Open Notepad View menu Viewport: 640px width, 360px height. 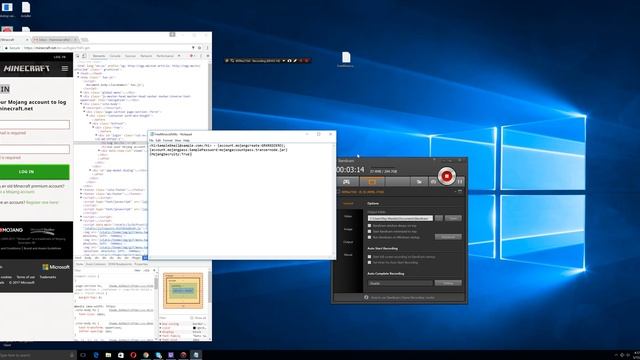coord(178,140)
